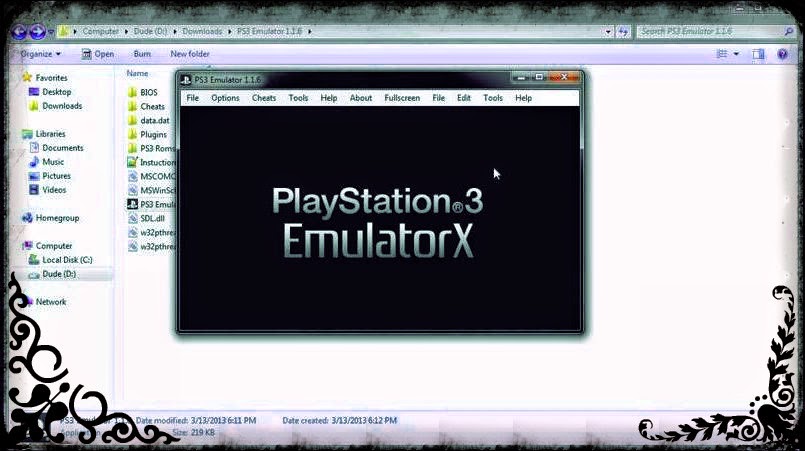This screenshot has height=451, width=805.
Task: Select Favorites in the navigation pane
Action: point(51,78)
